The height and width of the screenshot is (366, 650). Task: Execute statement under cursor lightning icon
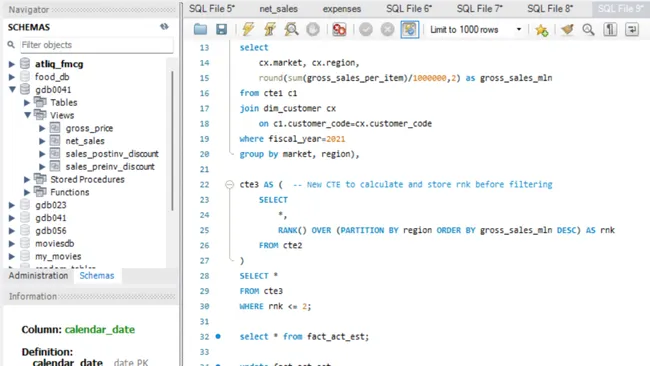pyautogui.click(x=269, y=29)
